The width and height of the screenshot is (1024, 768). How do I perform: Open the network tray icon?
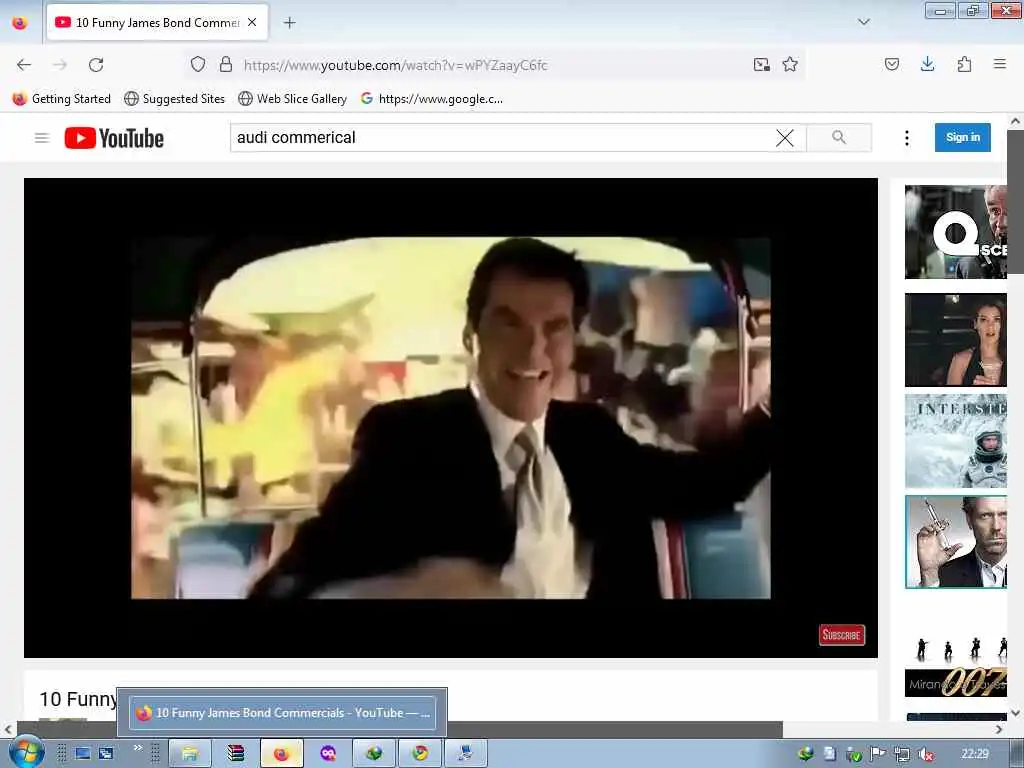(x=902, y=754)
